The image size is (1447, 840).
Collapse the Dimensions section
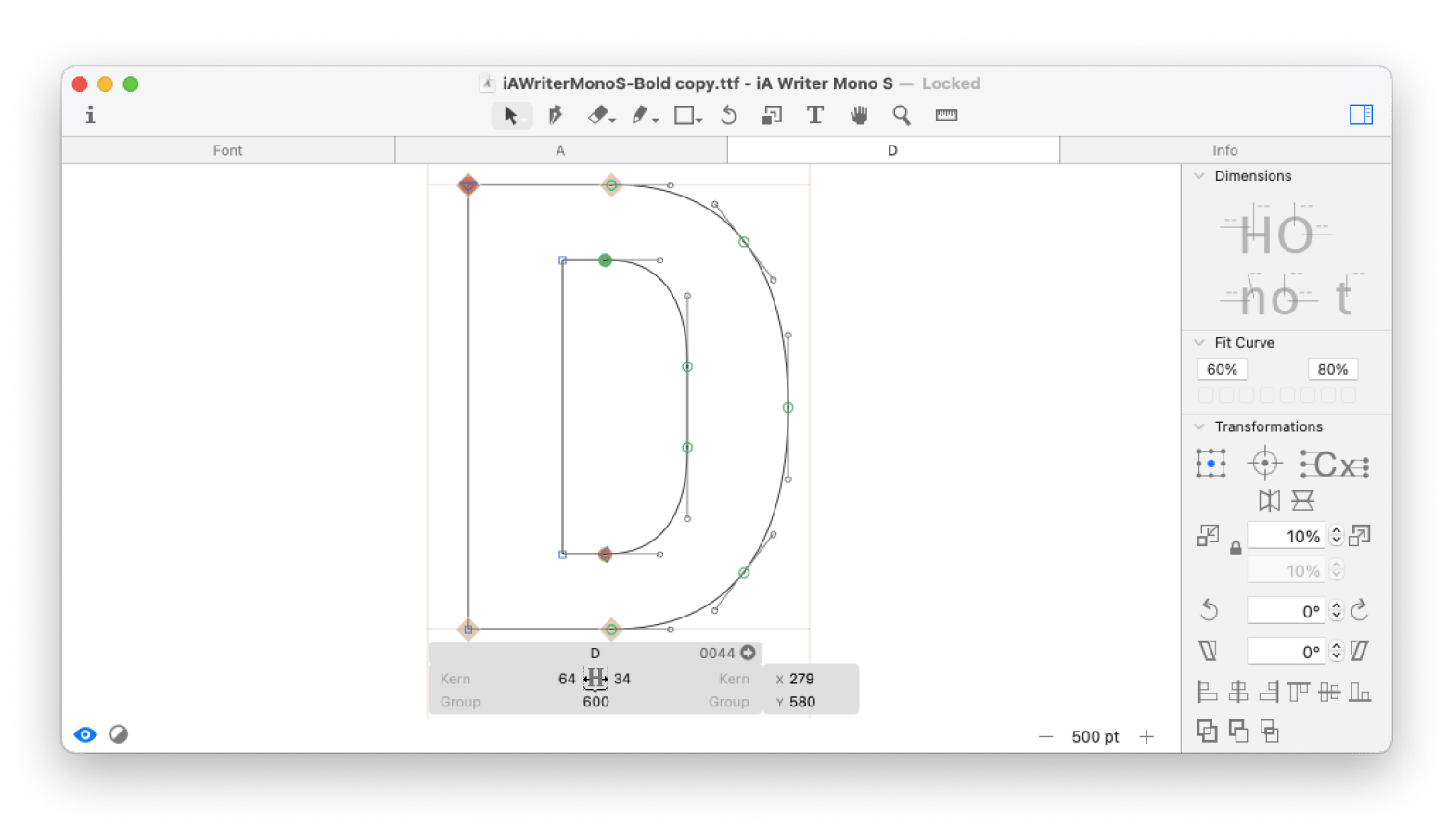[x=1199, y=176]
